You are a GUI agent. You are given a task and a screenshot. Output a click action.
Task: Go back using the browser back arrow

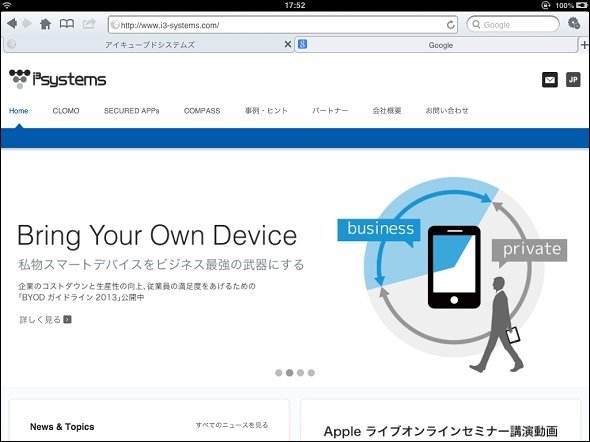click(12, 24)
